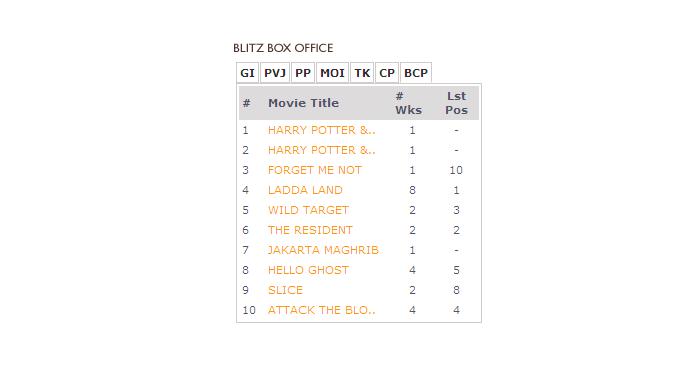
Task: Click the JAKARTA MAGHRIB link
Action: point(323,250)
